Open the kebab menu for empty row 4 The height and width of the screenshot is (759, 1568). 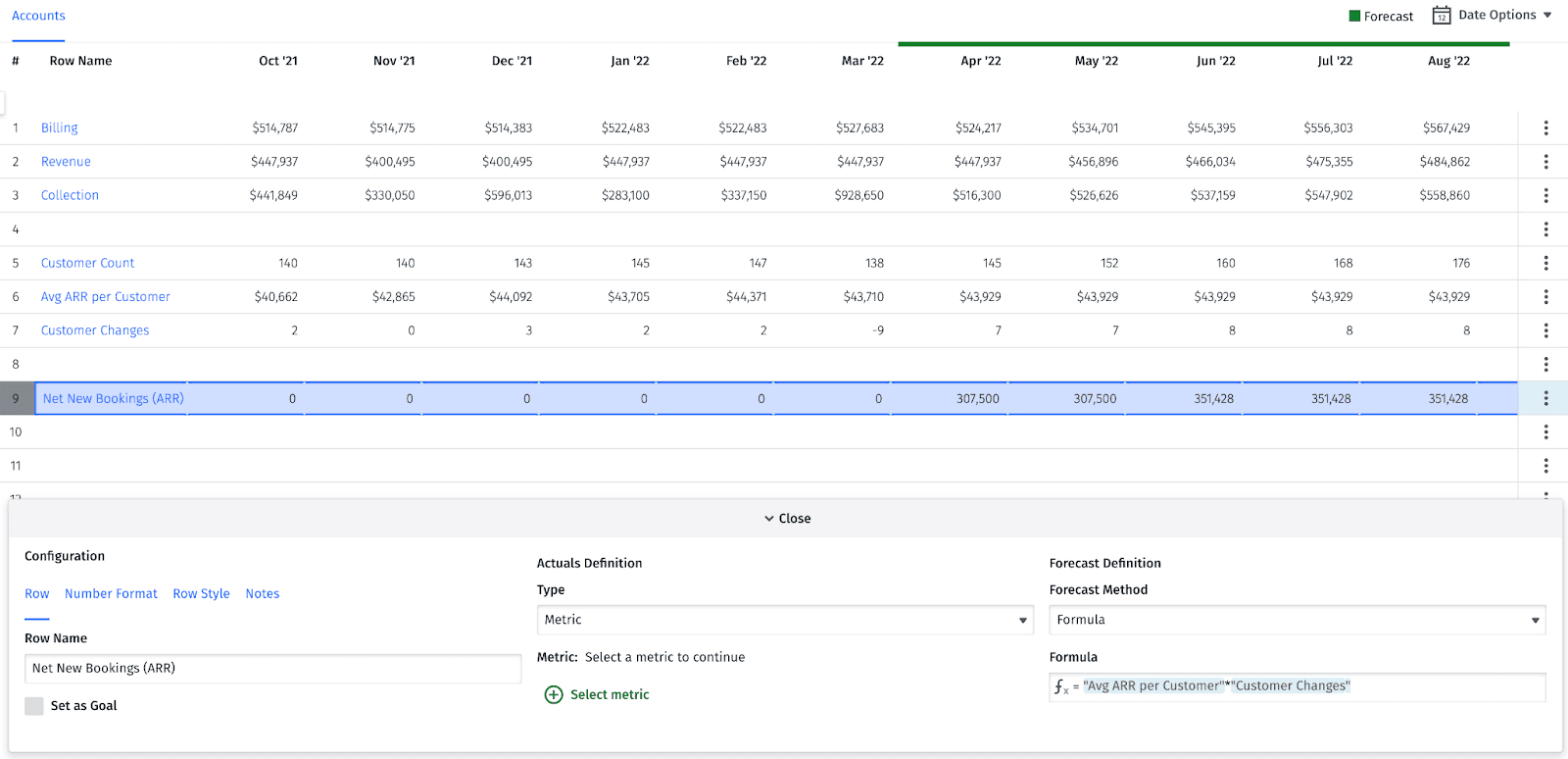pos(1545,229)
